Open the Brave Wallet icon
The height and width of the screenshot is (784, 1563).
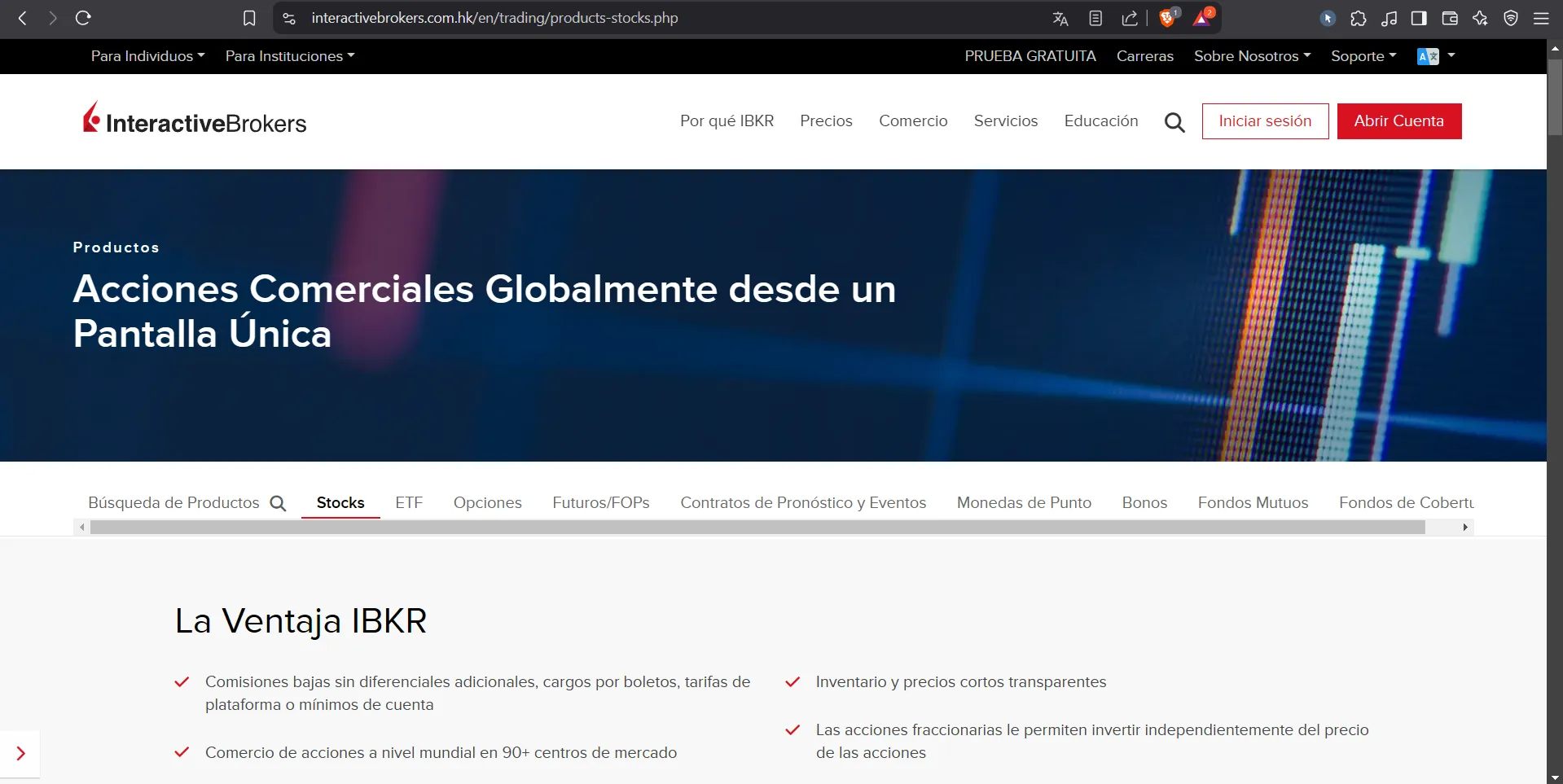pyautogui.click(x=1450, y=18)
